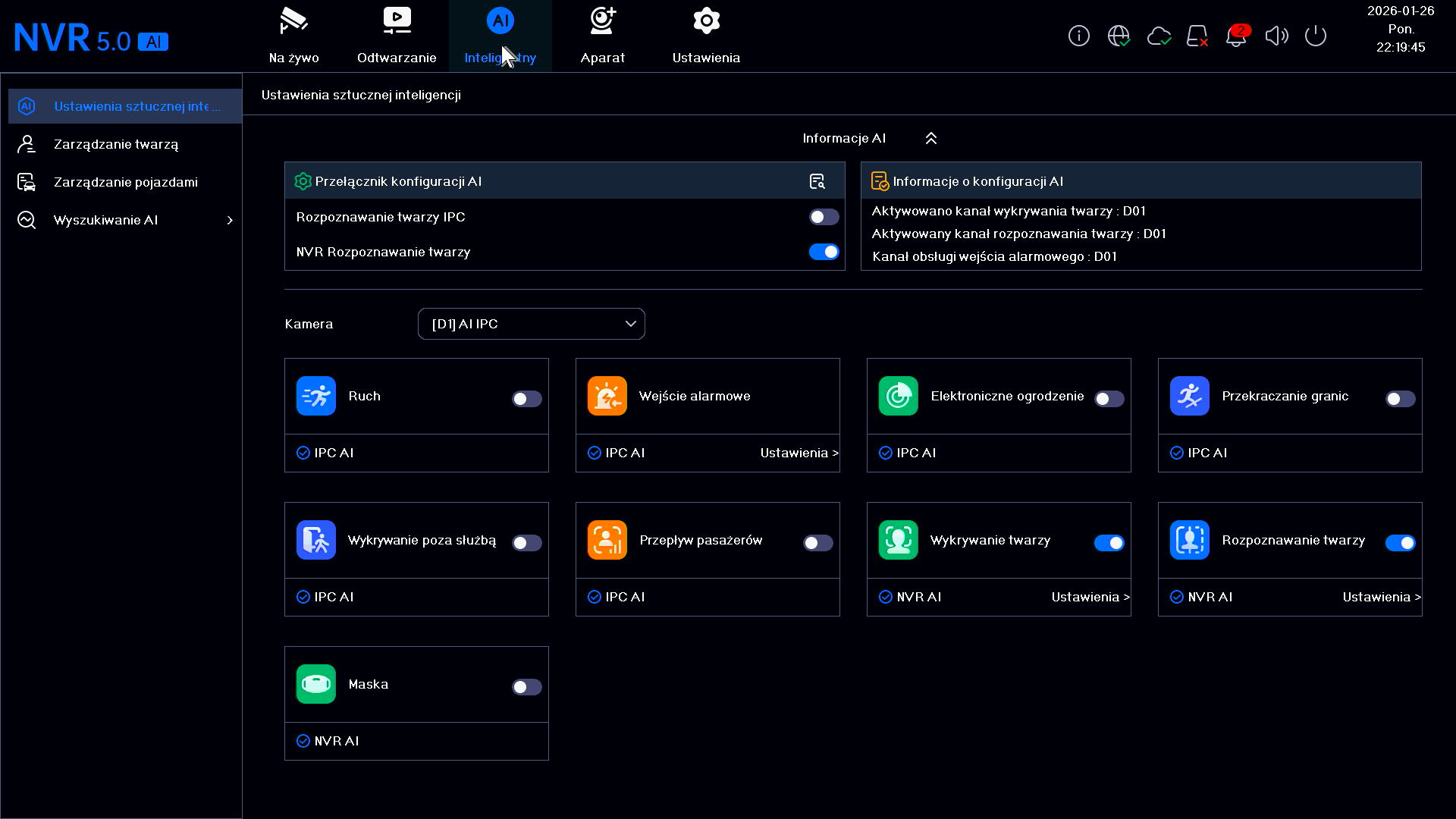Switch to the Aparat tab
Screen dimensions: 1456x819
[603, 36]
